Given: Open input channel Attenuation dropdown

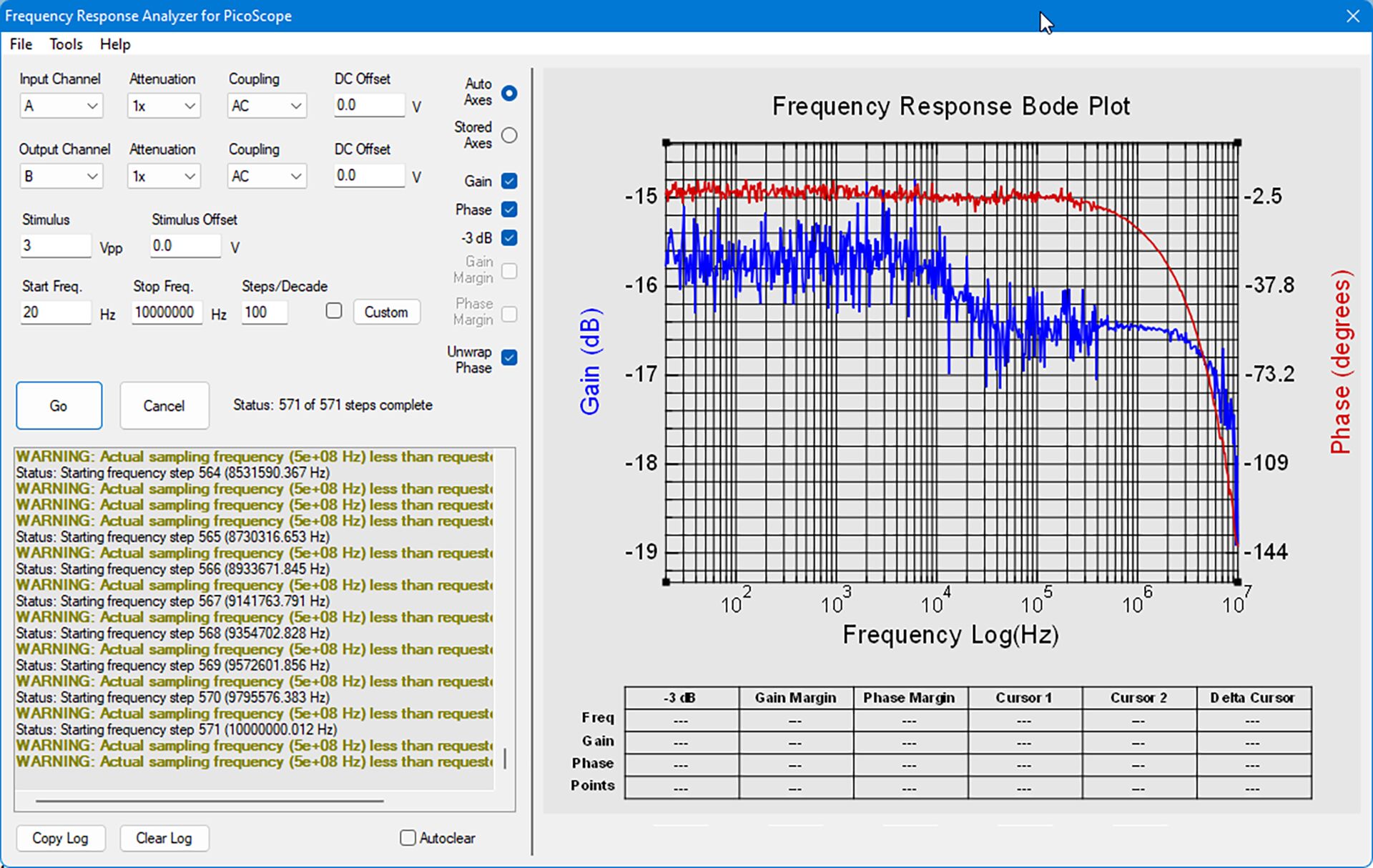Looking at the screenshot, I should pos(164,106).
